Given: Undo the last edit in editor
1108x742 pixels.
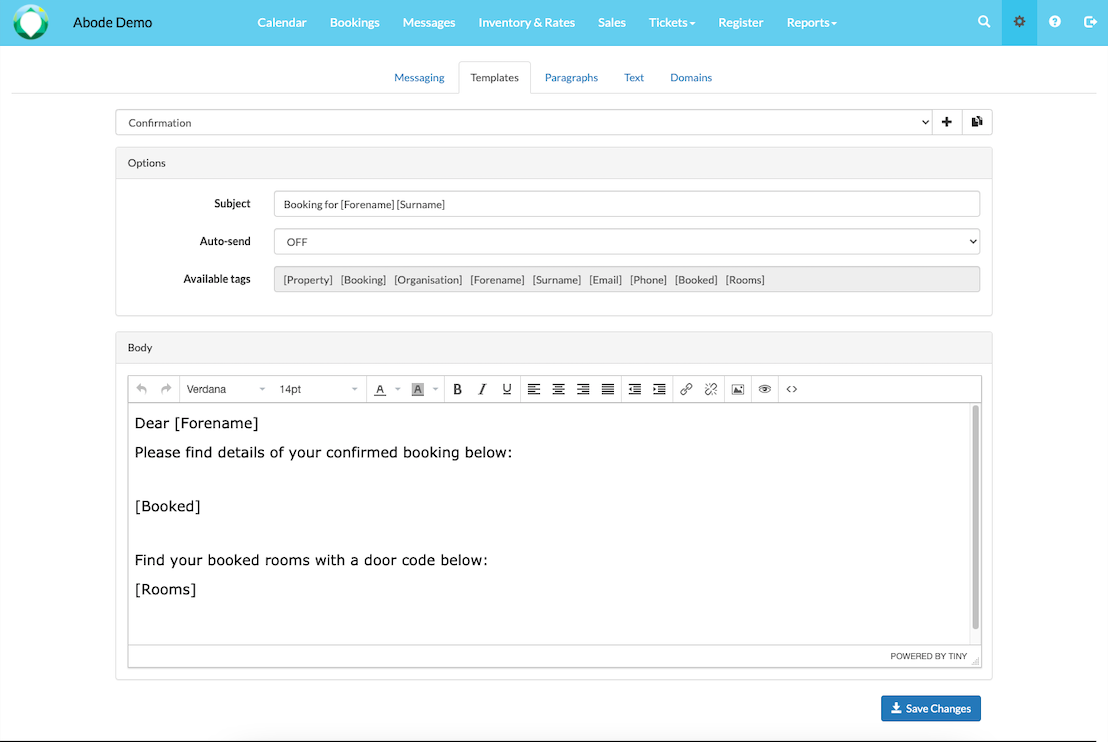Looking at the screenshot, I should [x=141, y=389].
